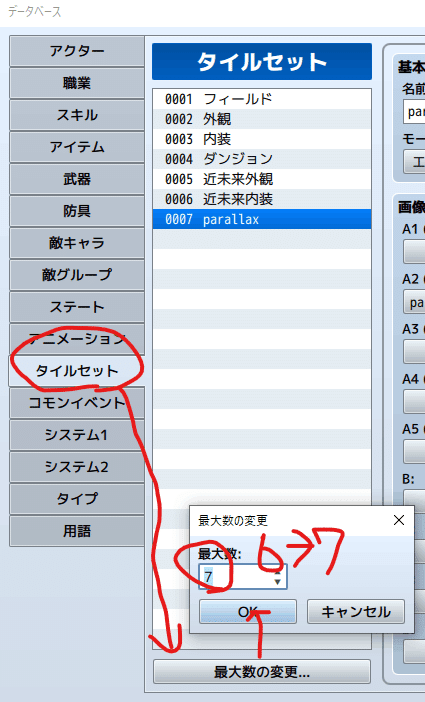Switch to the システム1 tab
425x702 pixels.
point(77,435)
